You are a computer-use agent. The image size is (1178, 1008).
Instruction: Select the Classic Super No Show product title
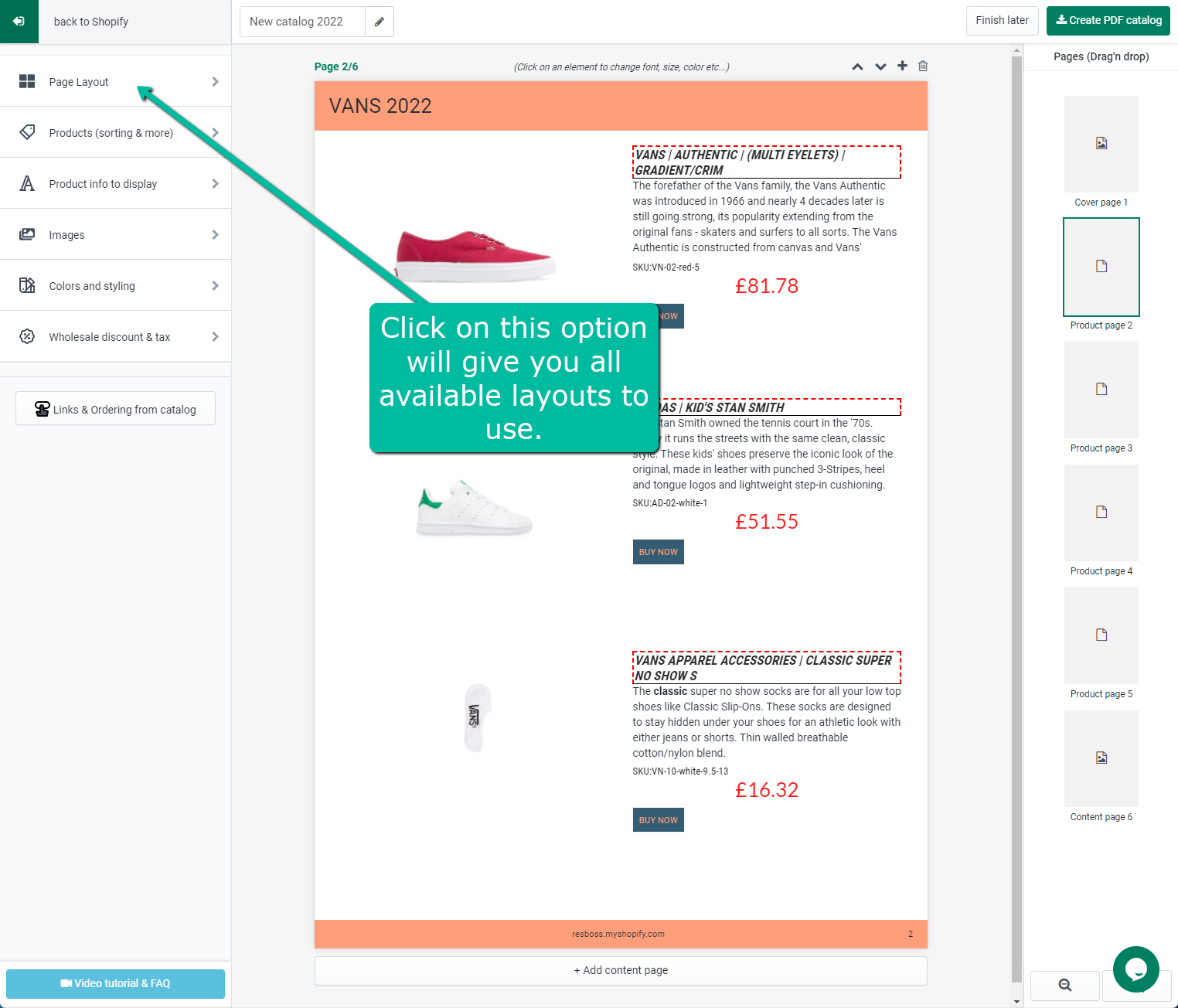coord(767,667)
